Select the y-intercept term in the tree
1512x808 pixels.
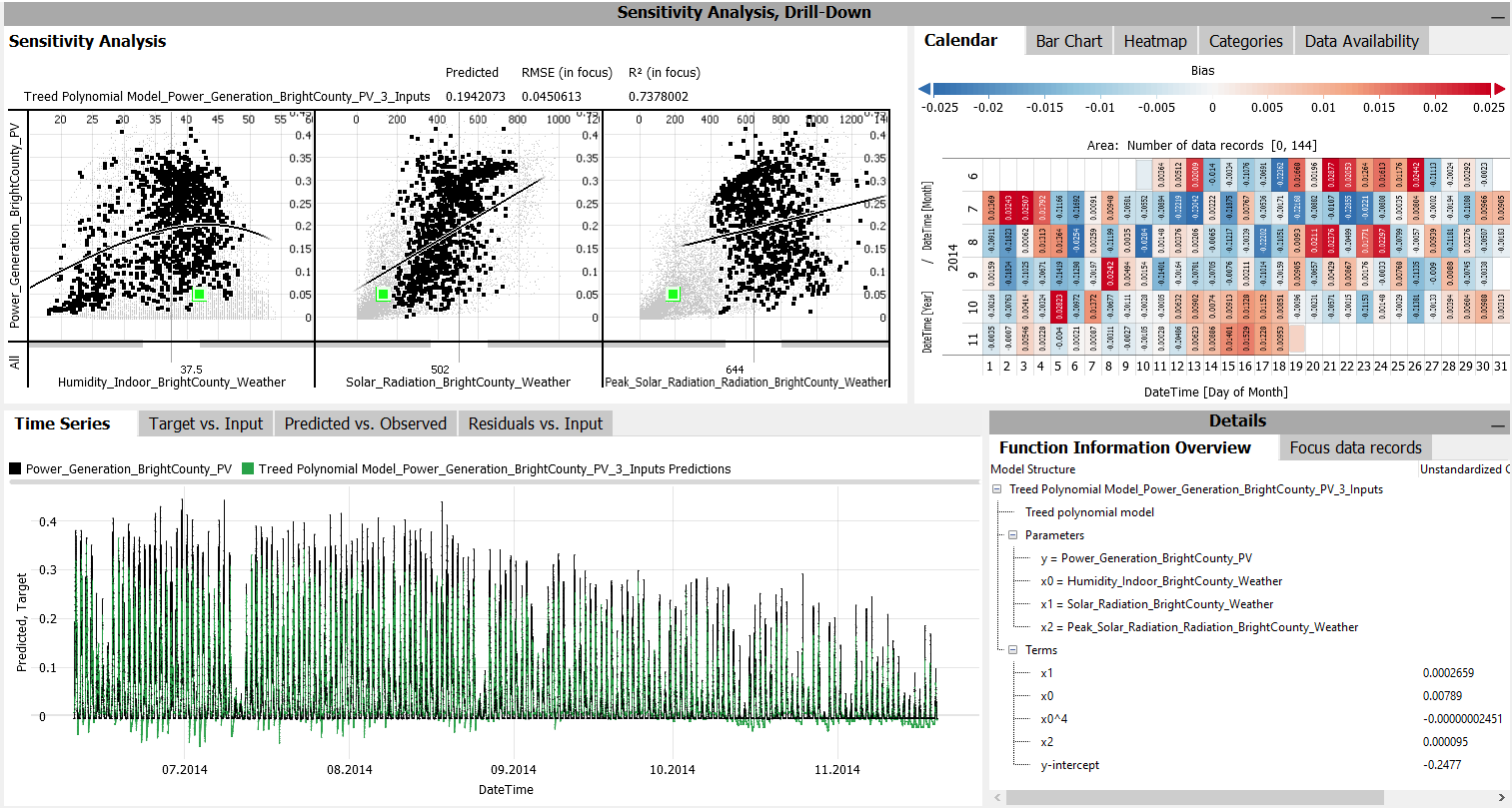pyautogui.click(x=1069, y=765)
